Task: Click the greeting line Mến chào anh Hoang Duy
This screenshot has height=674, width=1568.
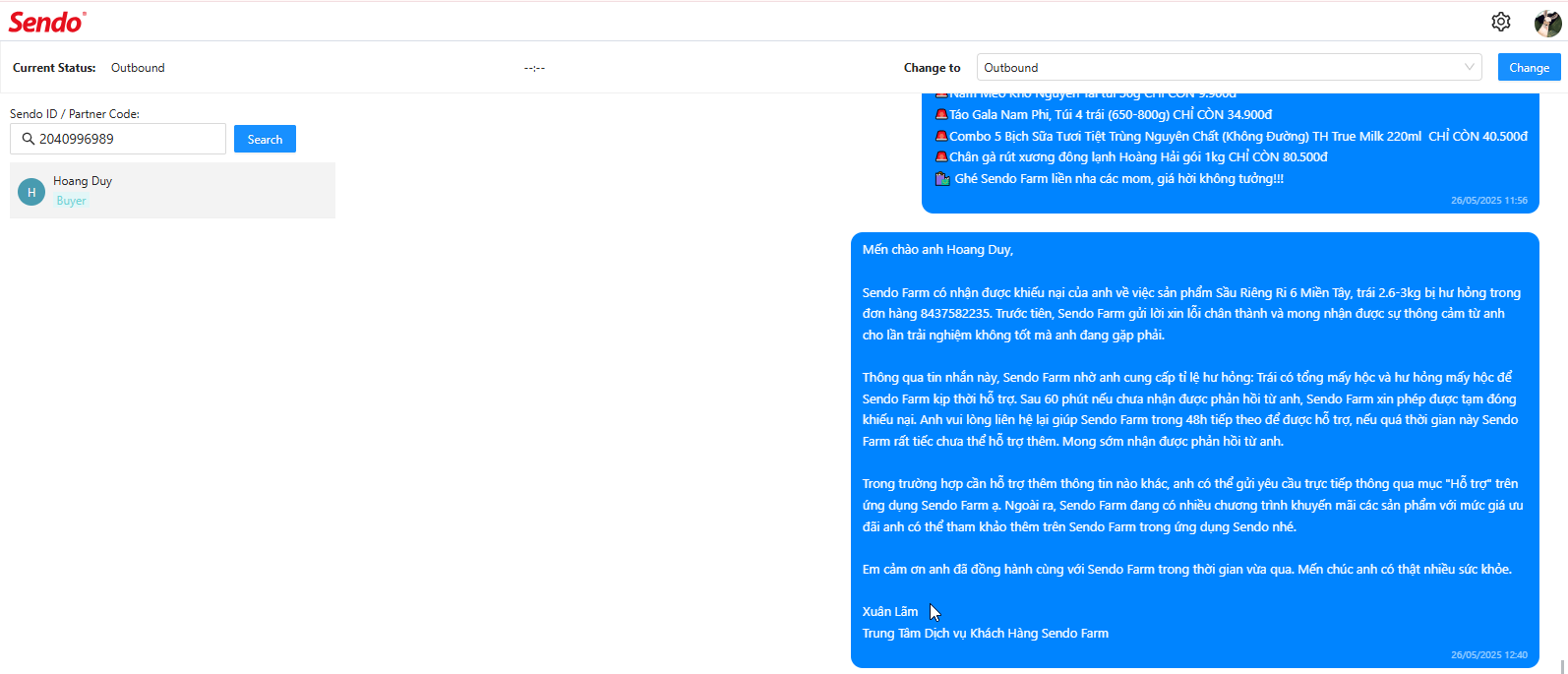Action: (937, 250)
